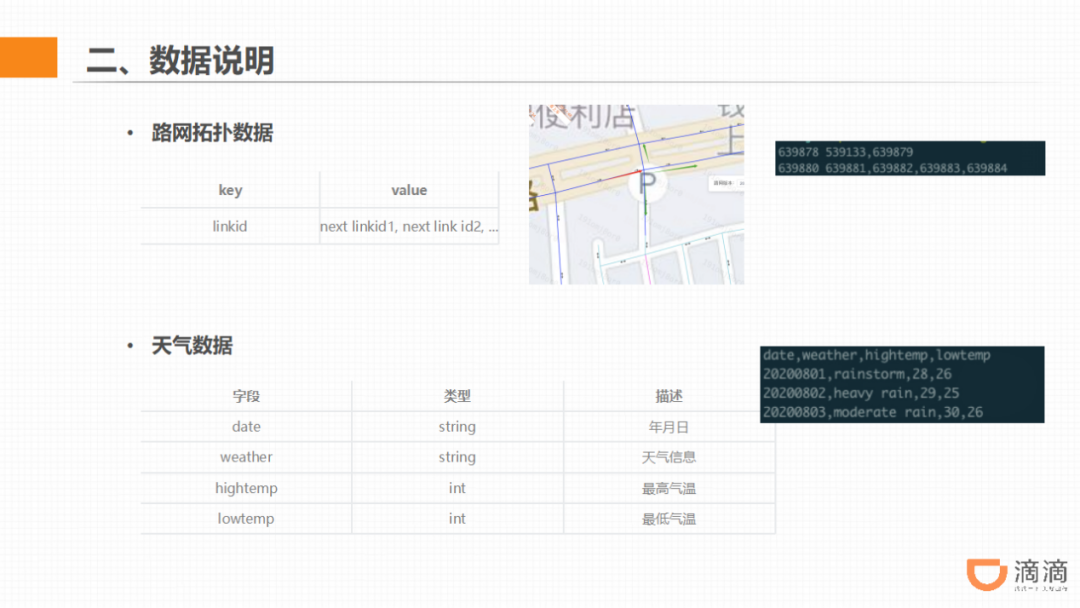The width and height of the screenshot is (1080, 608).
Task: Click the 最低气温 description cell
Action: point(669,518)
